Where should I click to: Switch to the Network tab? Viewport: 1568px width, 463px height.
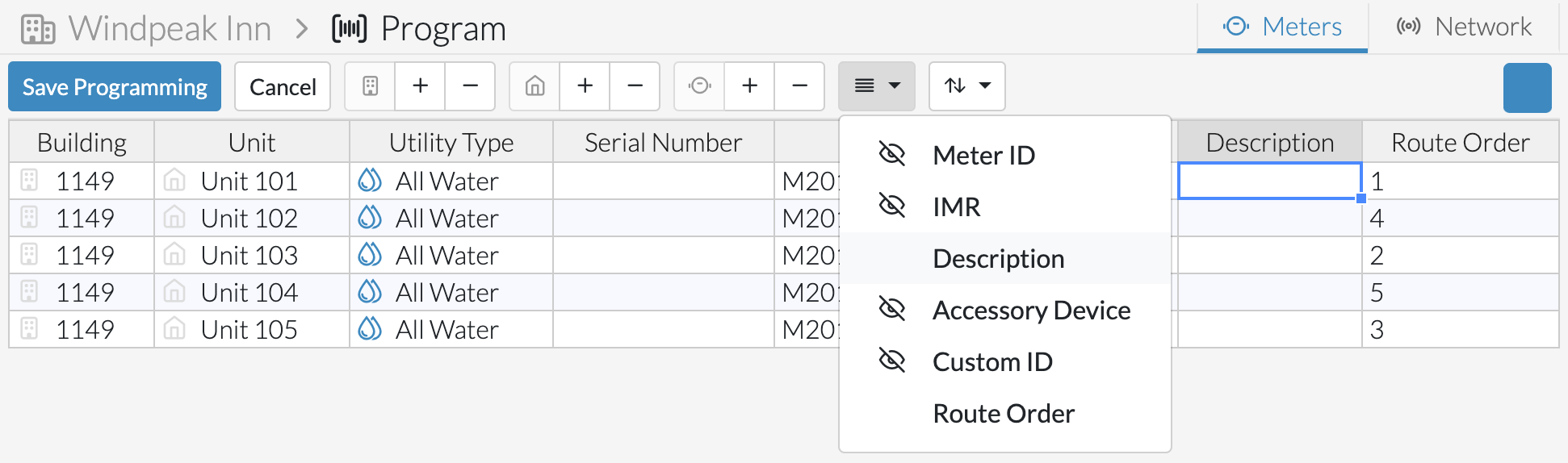[x=1465, y=27]
